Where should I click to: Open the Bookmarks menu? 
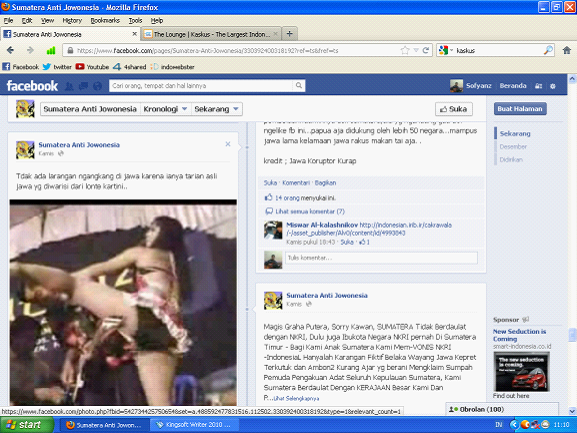105,21
